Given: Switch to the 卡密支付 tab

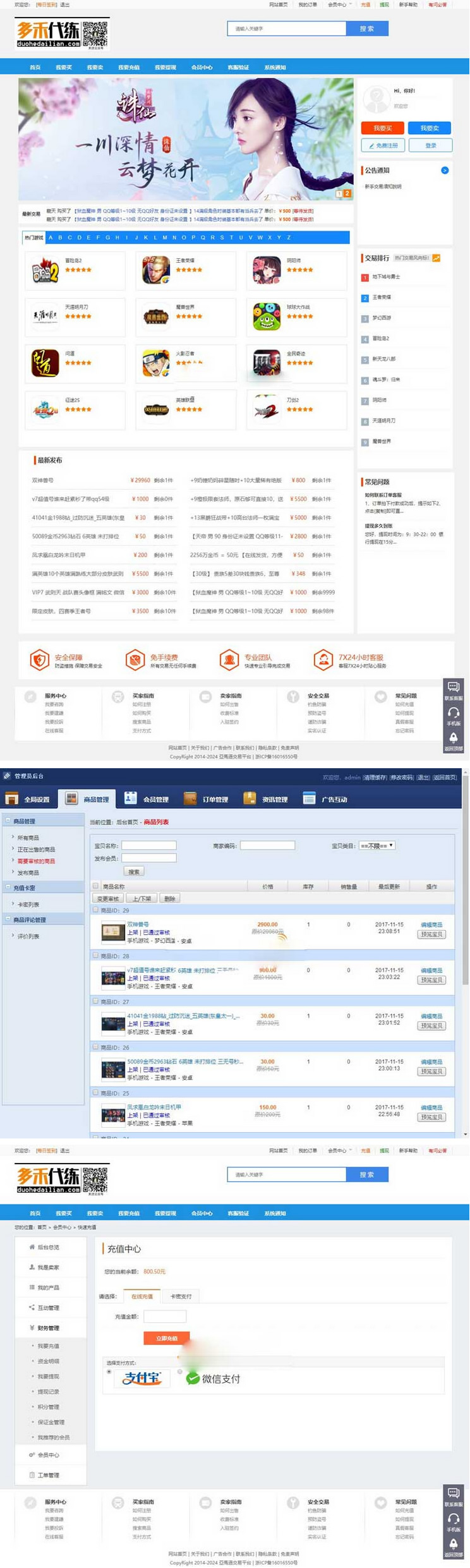Looking at the screenshot, I should click(x=181, y=1296).
